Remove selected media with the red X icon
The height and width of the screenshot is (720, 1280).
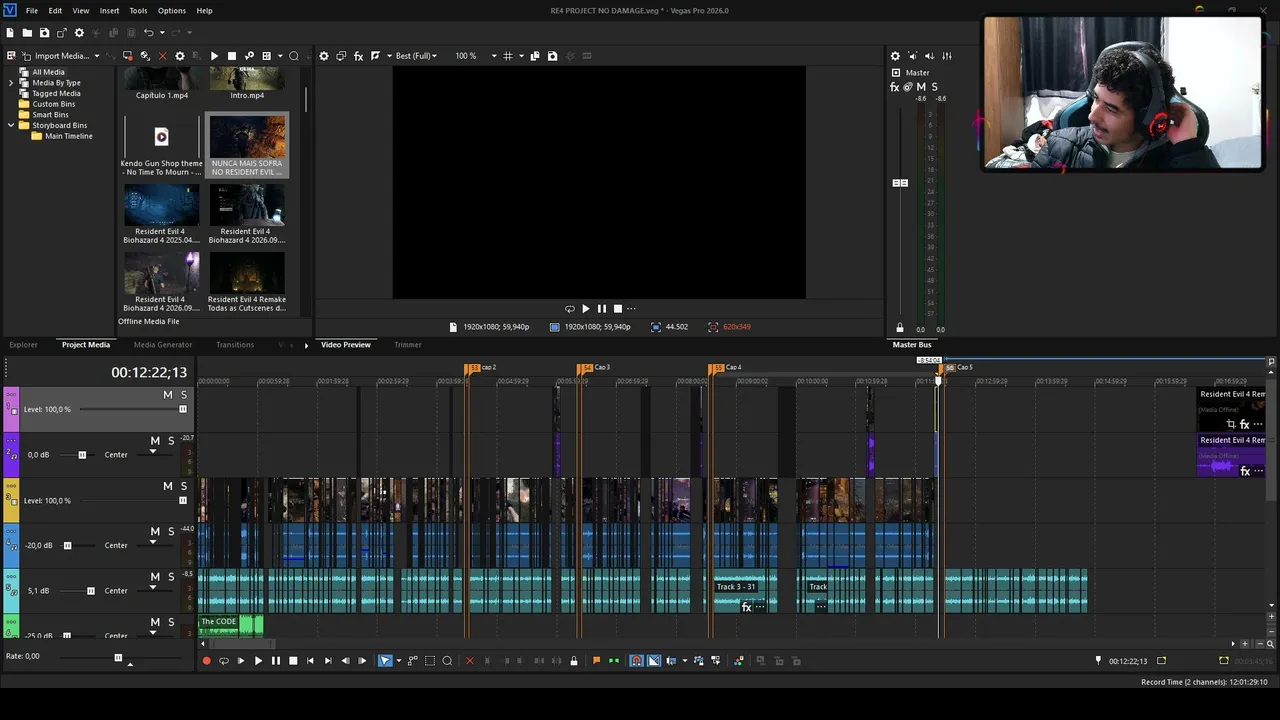pyautogui.click(x=162, y=56)
